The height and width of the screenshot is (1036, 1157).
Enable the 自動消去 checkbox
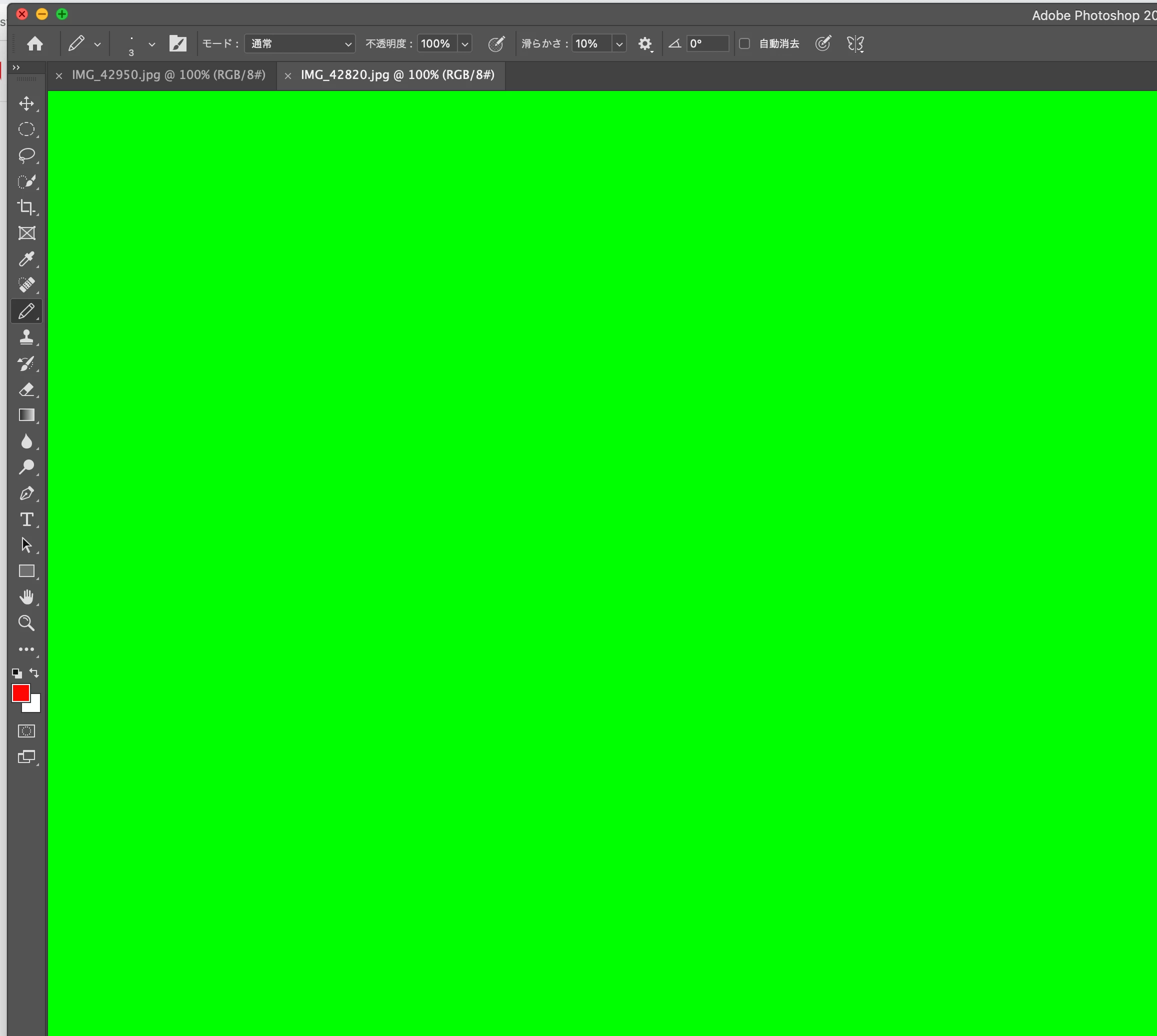744,44
